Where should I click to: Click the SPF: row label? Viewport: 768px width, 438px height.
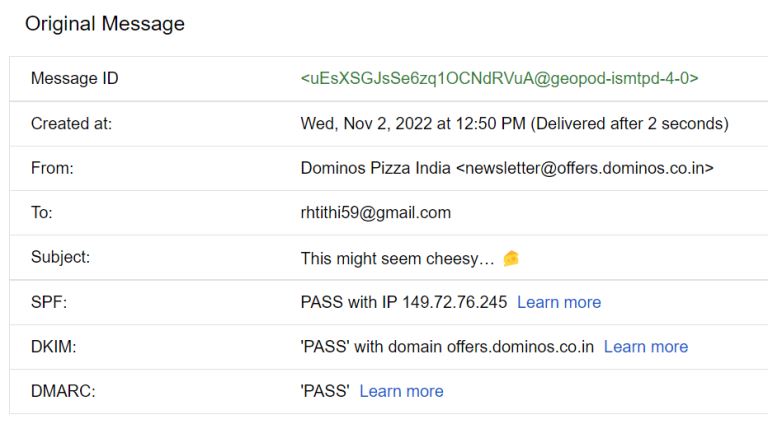49,302
